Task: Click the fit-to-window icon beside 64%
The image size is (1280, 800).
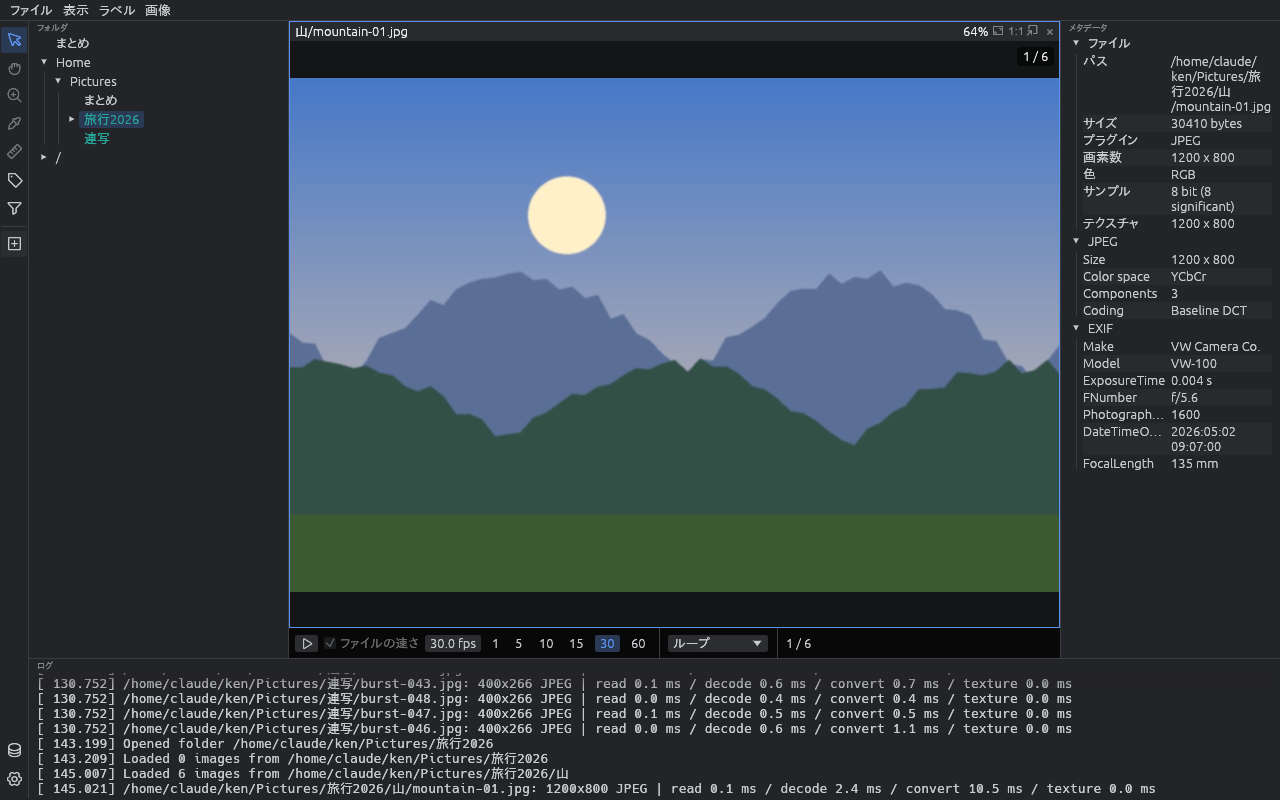Action: 998,31
